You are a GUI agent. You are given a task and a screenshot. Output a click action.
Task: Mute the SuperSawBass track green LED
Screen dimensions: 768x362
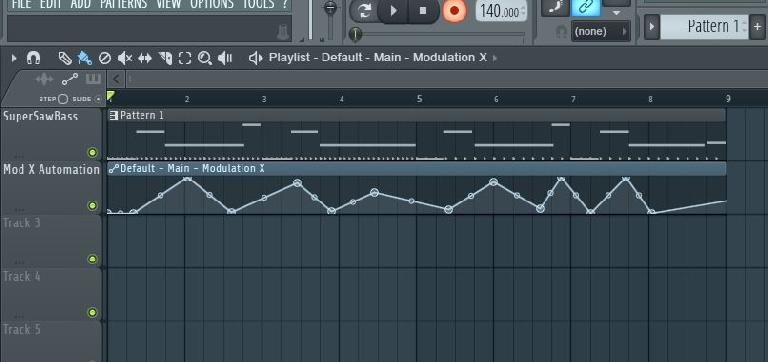pyautogui.click(x=93, y=152)
